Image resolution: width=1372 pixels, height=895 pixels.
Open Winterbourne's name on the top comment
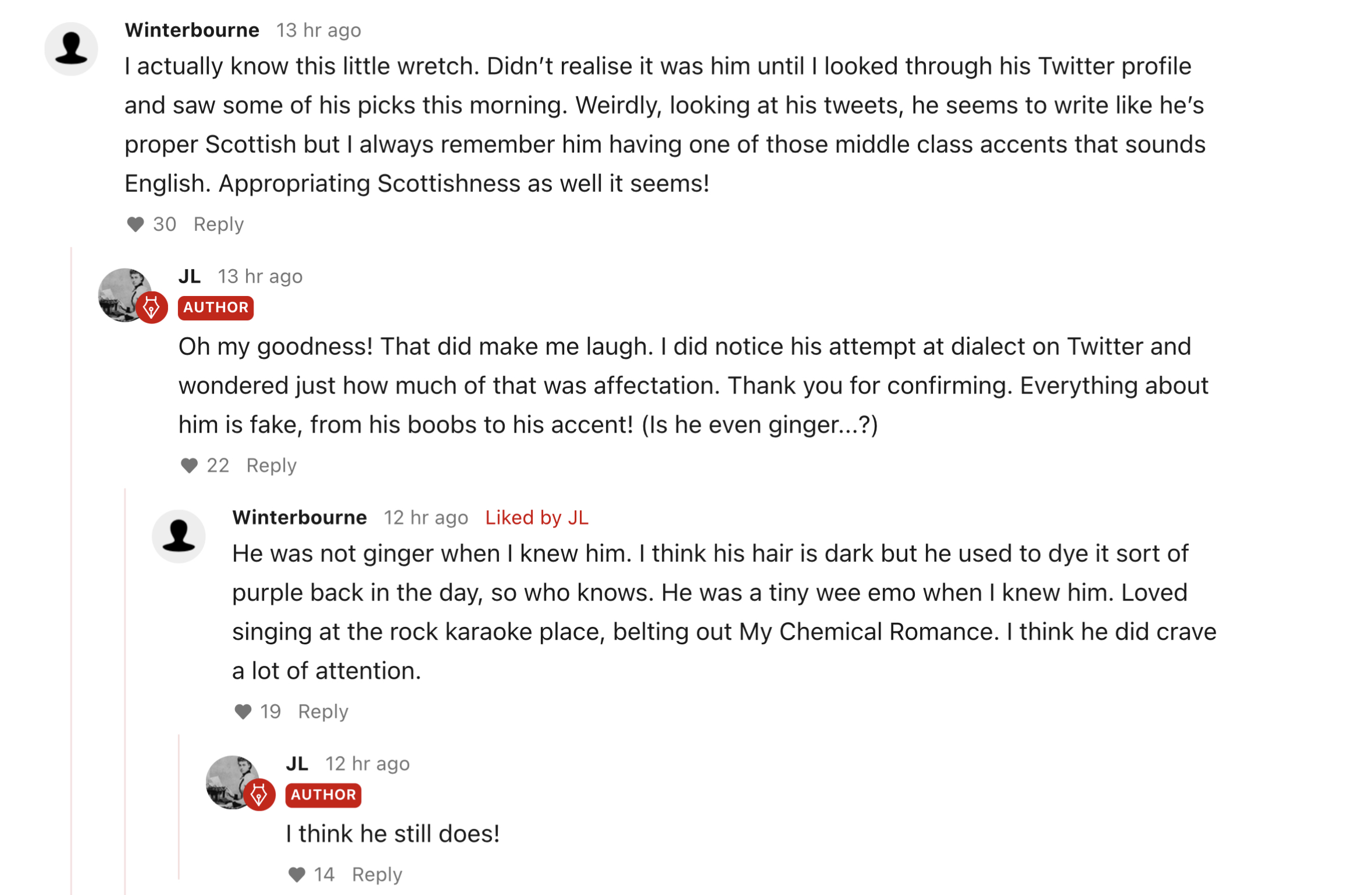pyautogui.click(x=192, y=30)
